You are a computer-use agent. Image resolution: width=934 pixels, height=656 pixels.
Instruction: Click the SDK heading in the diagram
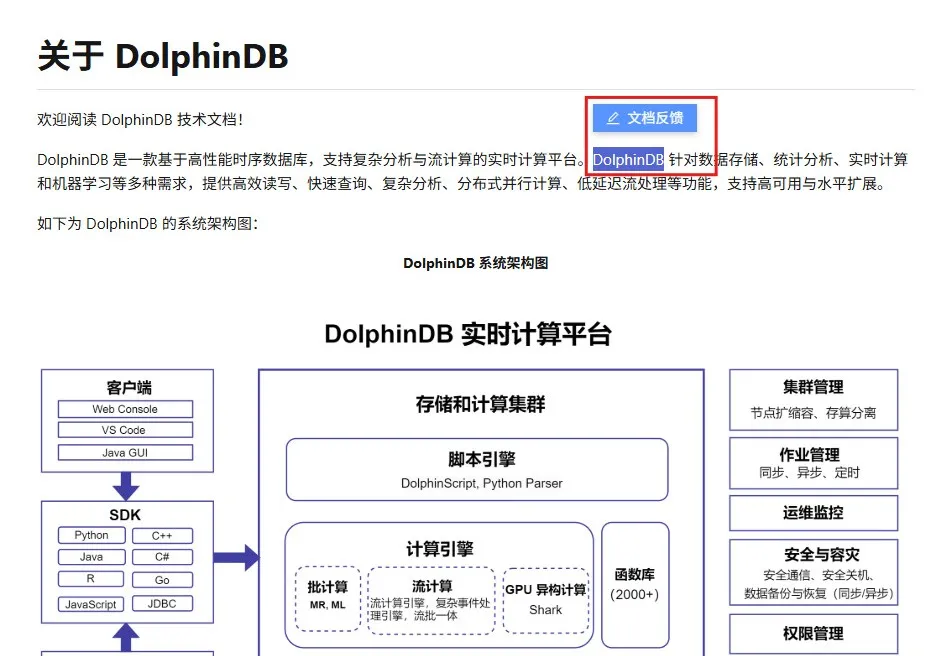(x=125, y=515)
